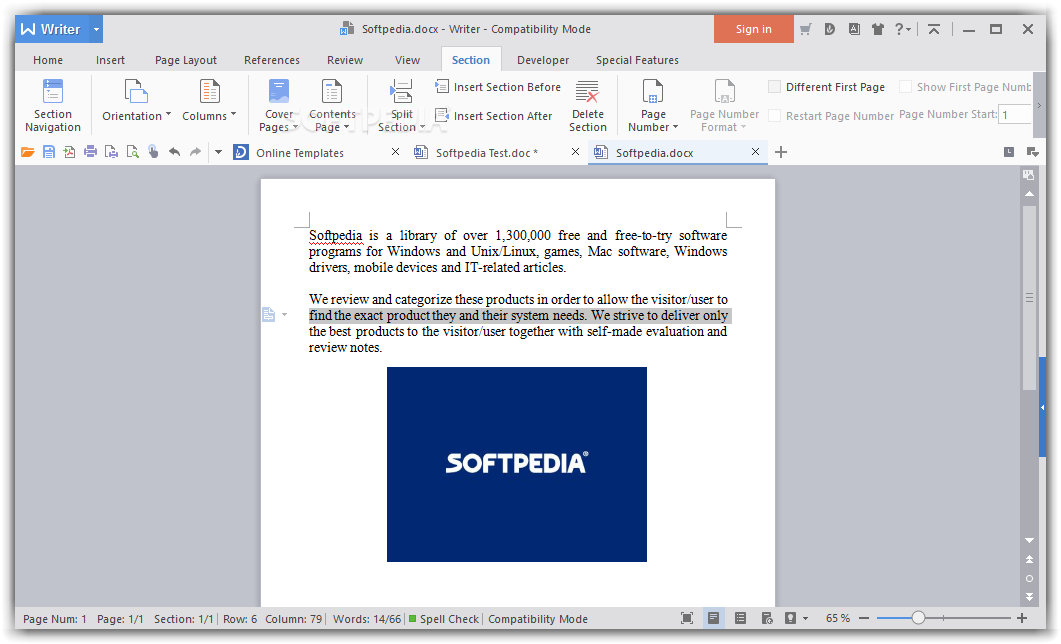Viewport: 1061px width, 644px height.
Task: Save the document using the floppy icon
Action: click(x=49, y=152)
